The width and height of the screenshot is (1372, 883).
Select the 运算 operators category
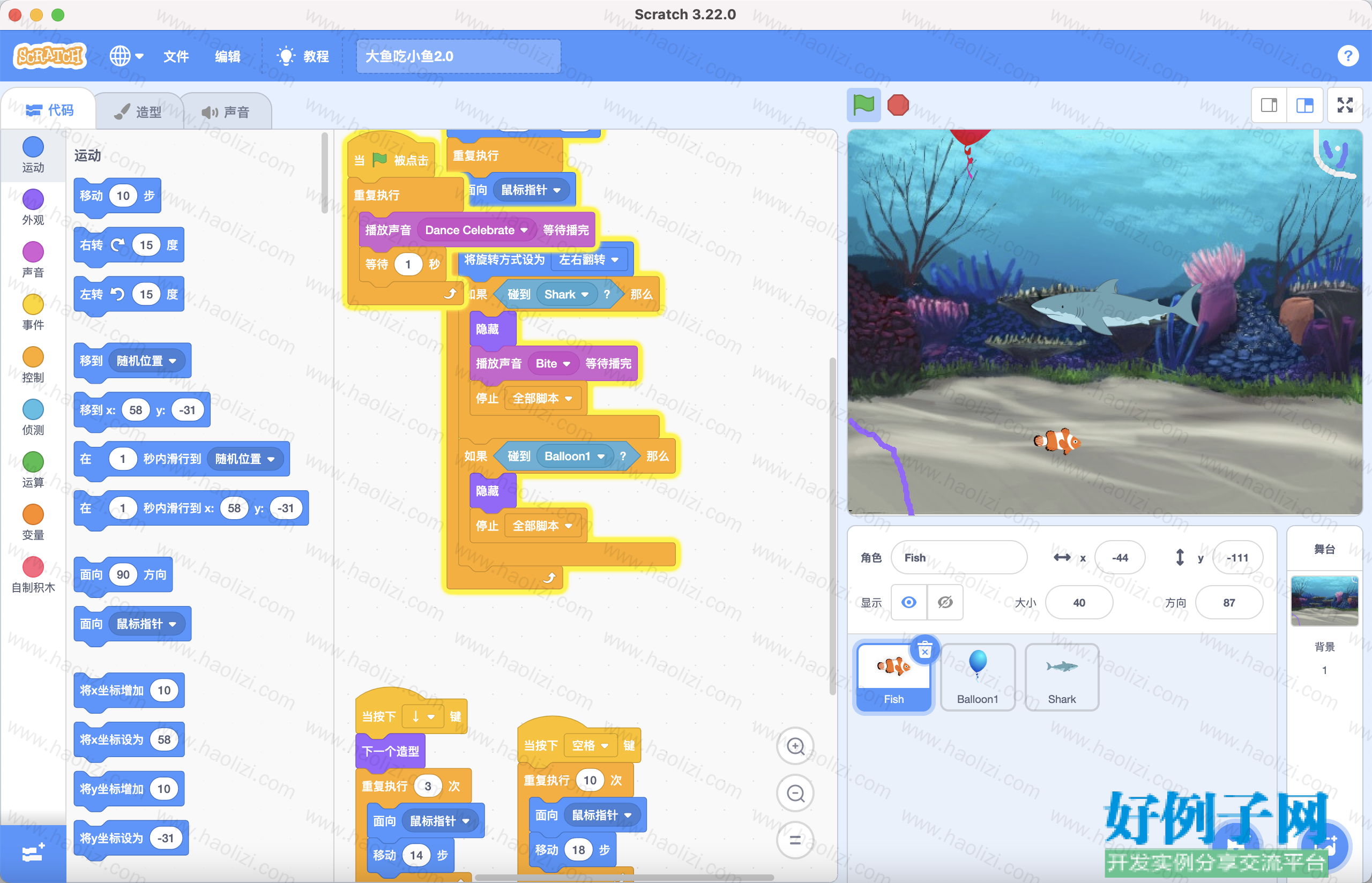[33, 470]
